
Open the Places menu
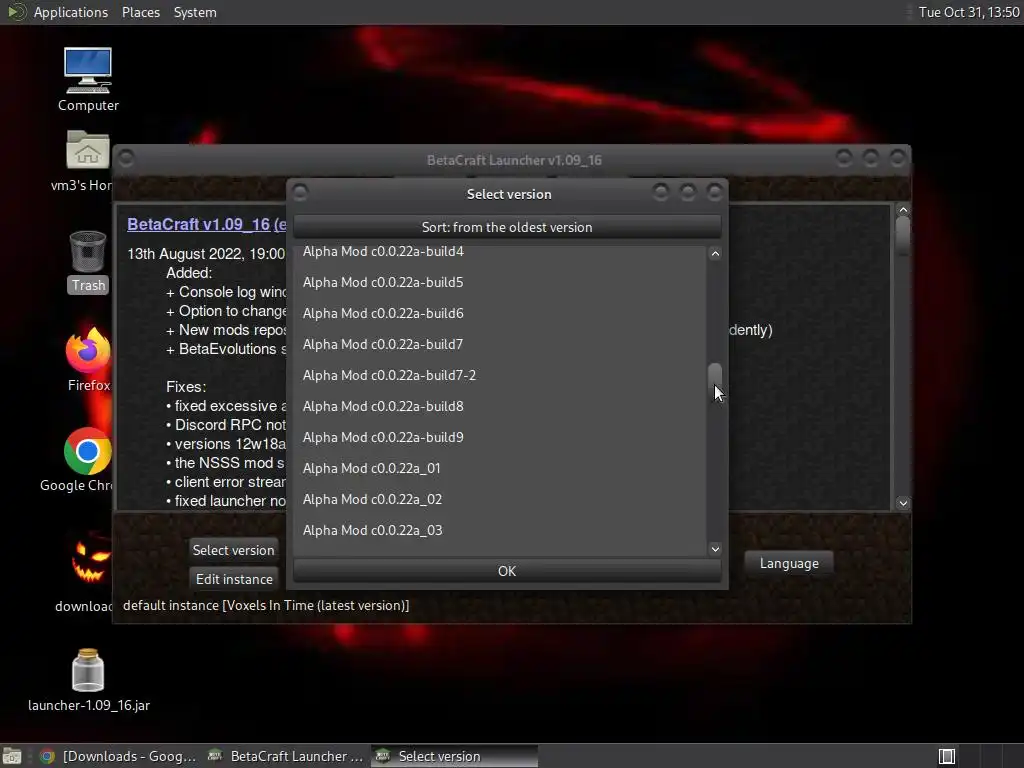pos(140,12)
